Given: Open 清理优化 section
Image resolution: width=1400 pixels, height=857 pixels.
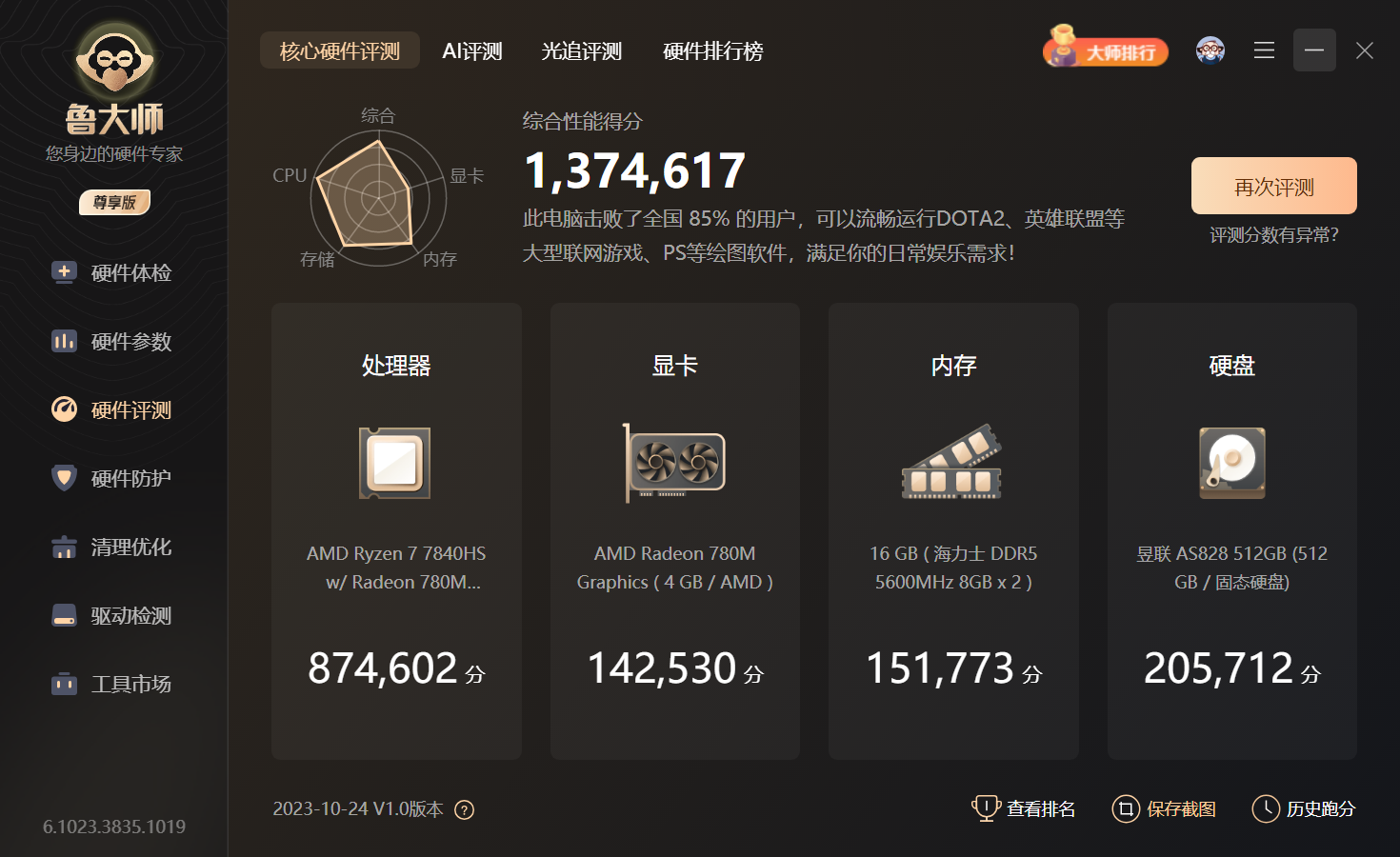Looking at the screenshot, I should 131,548.
